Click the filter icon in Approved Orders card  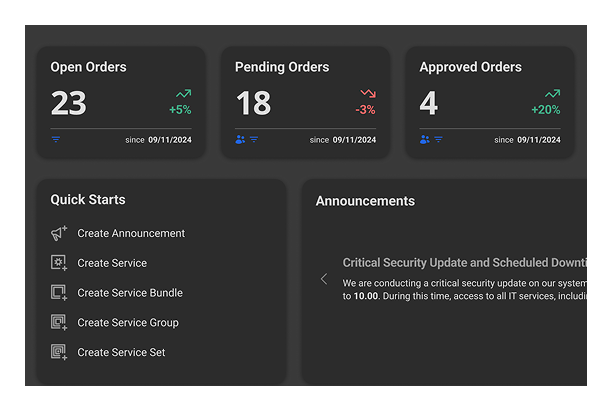pyautogui.click(x=439, y=140)
